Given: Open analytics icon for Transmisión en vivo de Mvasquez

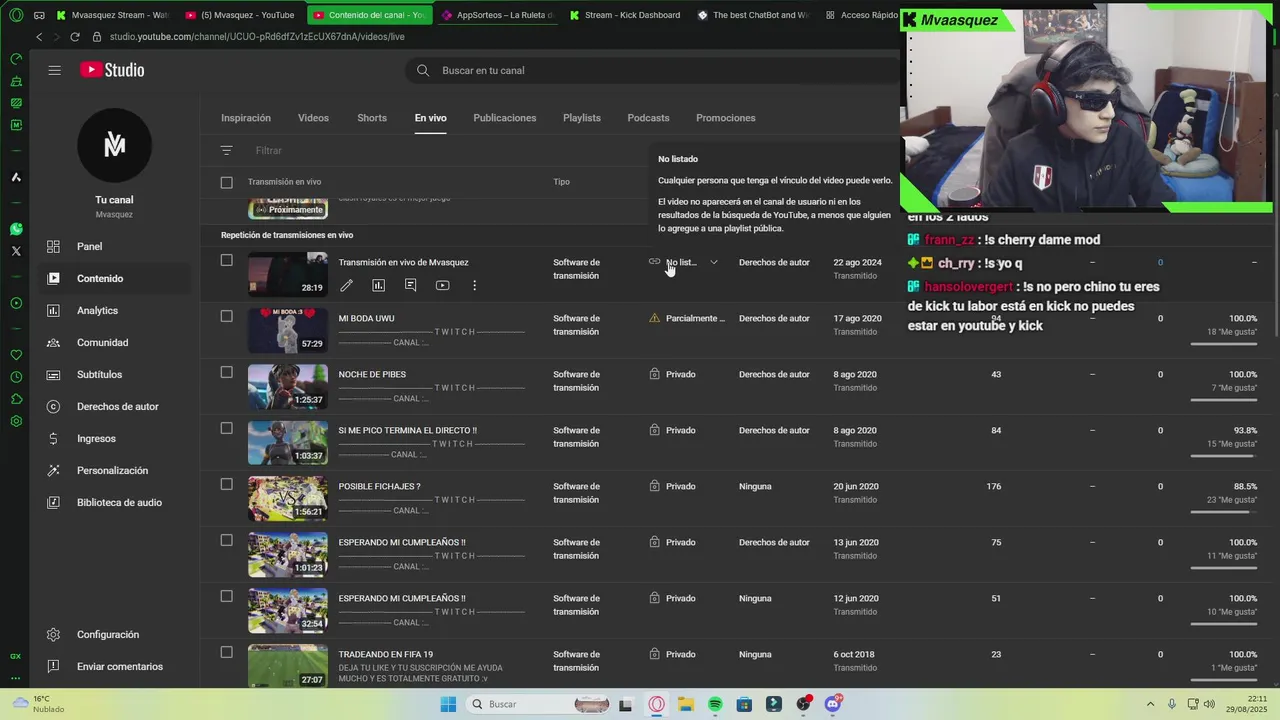Looking at the screenshot, I should point(378,285).
